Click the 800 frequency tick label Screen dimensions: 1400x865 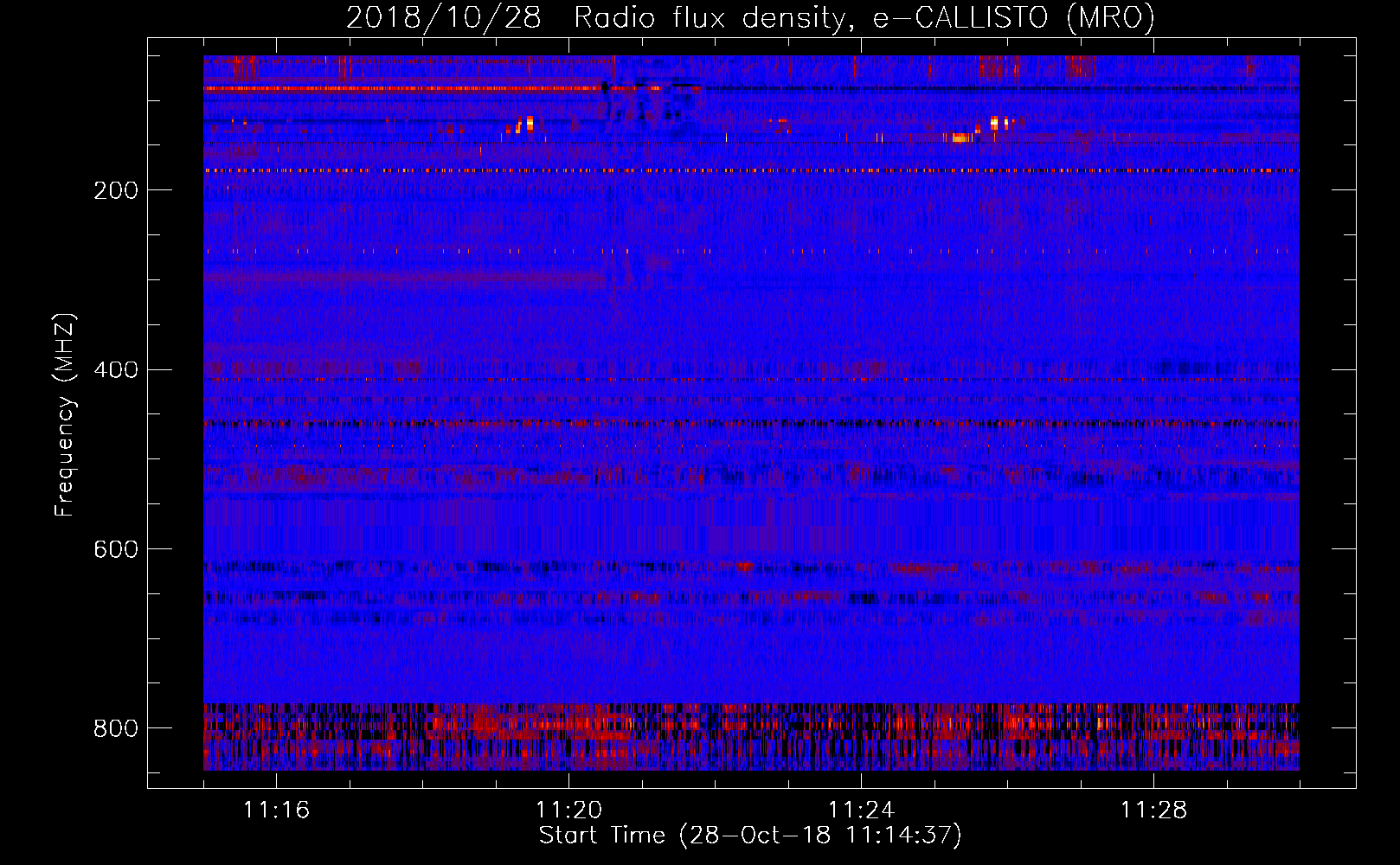coord(116,728)
